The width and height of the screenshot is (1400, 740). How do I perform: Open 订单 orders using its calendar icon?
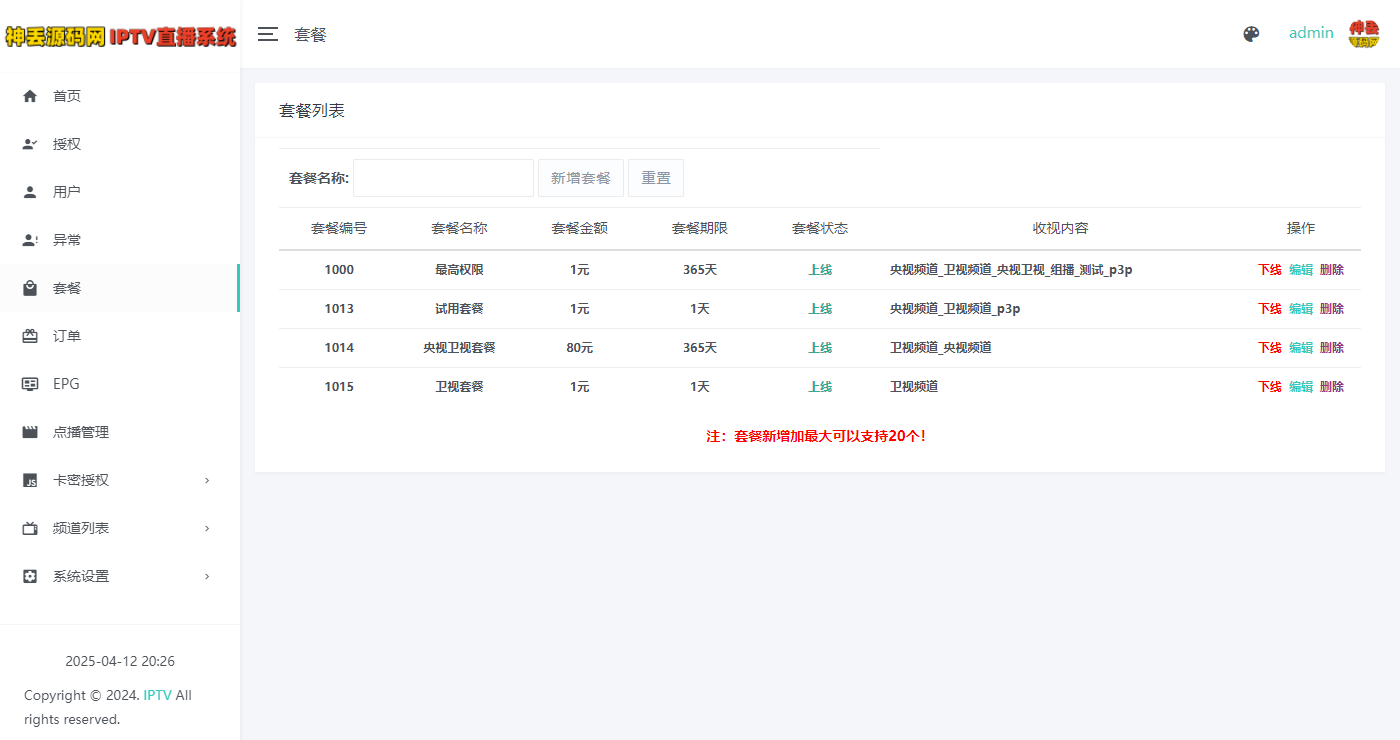point(28,335)
